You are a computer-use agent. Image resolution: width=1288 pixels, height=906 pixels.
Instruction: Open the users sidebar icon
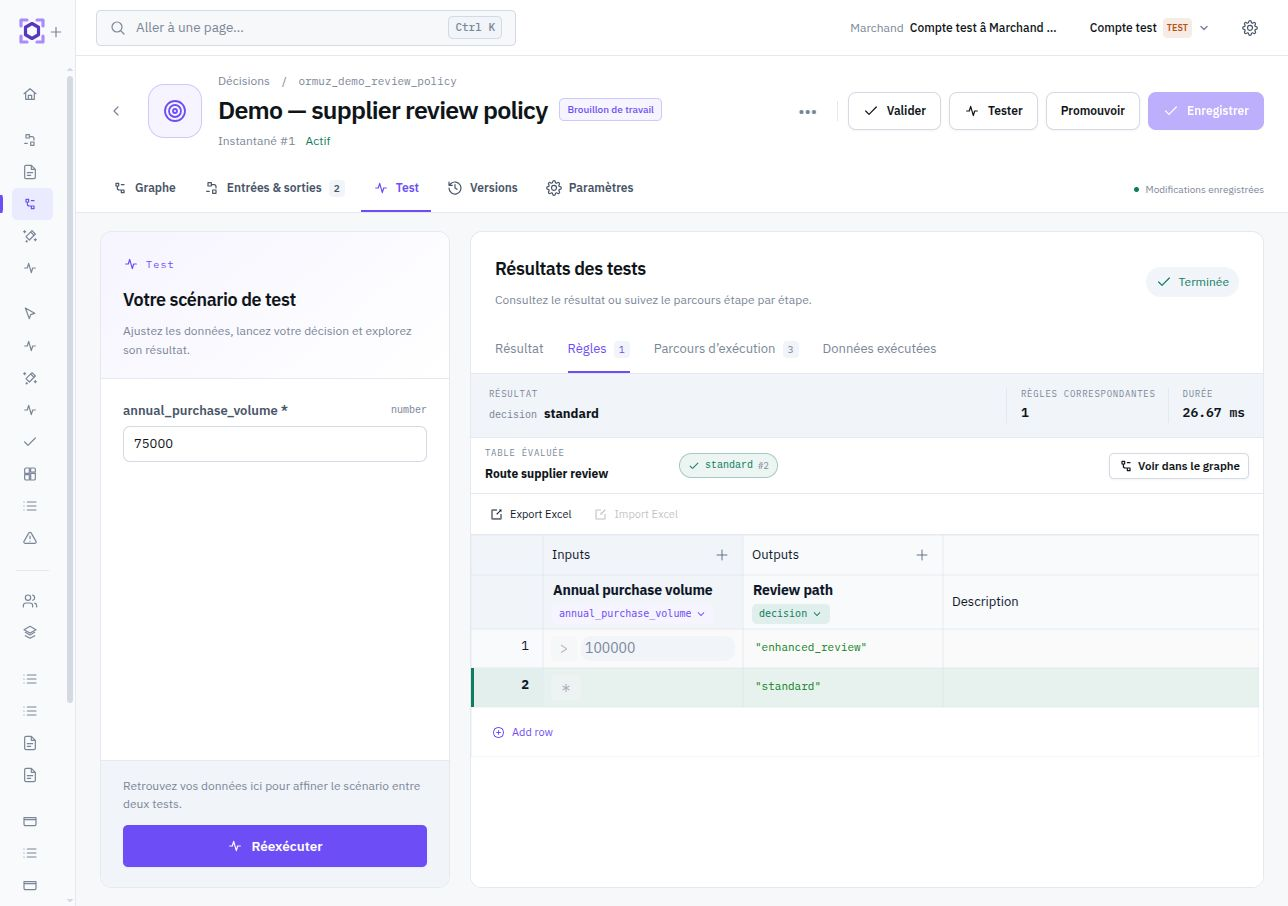tap(30, 601)
